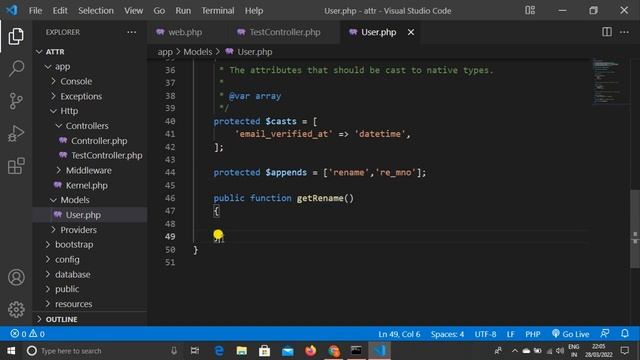Open File Explorer from the taskbar

tap(242, 351)
